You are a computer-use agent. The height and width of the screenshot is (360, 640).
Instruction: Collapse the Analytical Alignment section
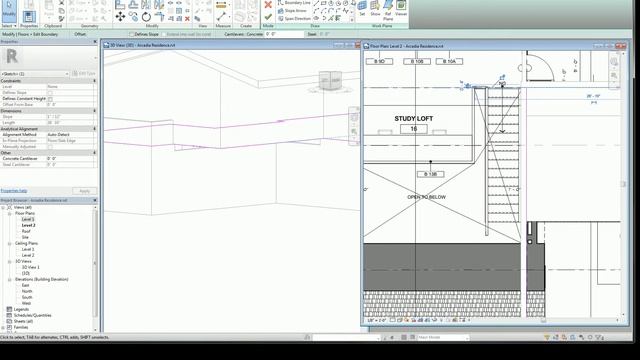[x=95, y=129]
